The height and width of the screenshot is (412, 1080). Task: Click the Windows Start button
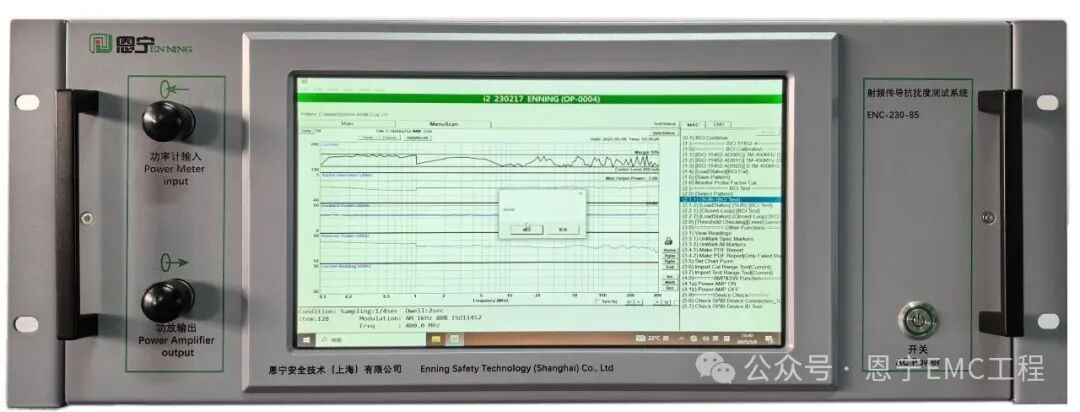click(306, 340)
